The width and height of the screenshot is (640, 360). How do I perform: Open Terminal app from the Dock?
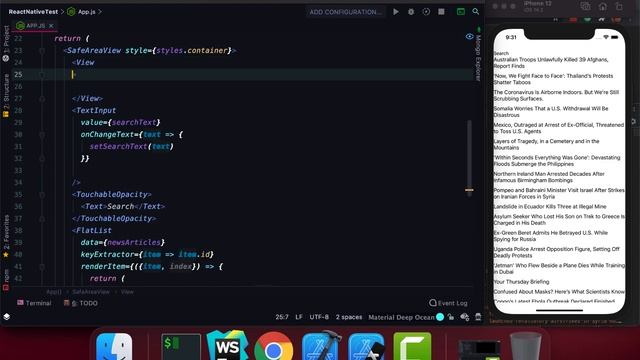[x=181, y=347]
